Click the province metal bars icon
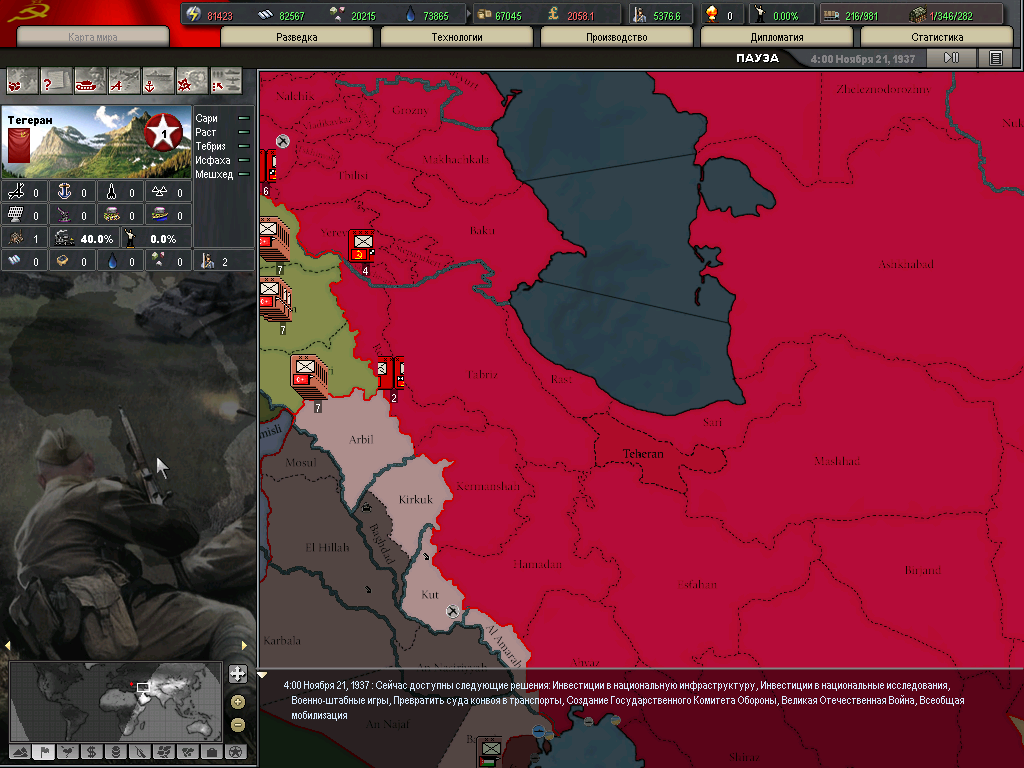The image size is (1024, 768). point(14,261)
